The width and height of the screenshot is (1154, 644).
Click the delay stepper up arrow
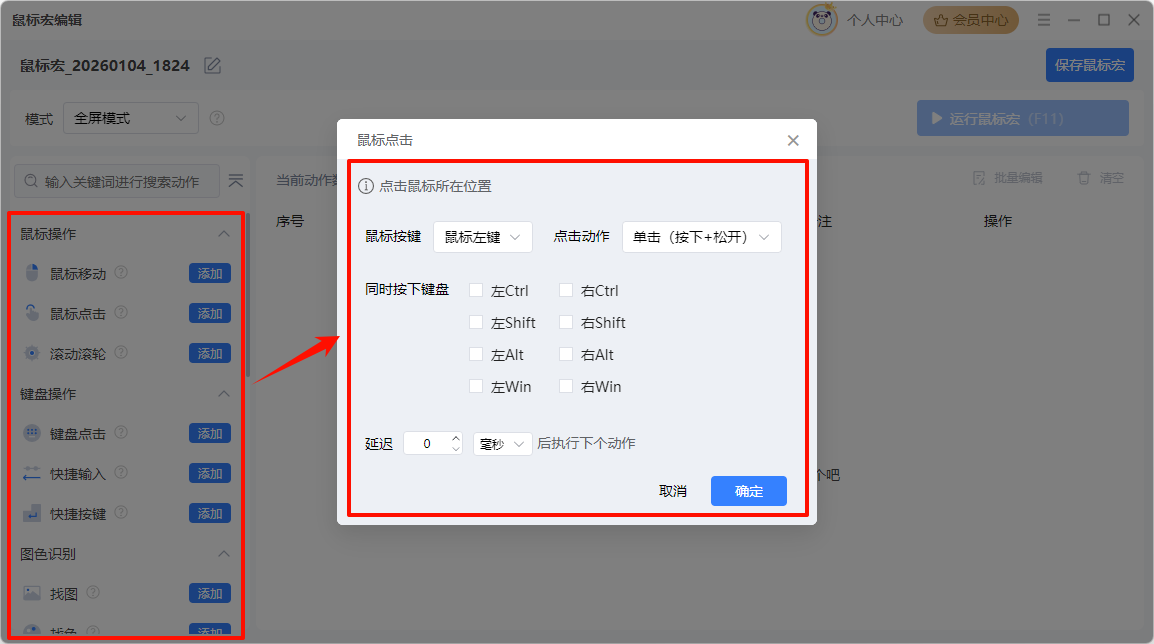(455, 437)
